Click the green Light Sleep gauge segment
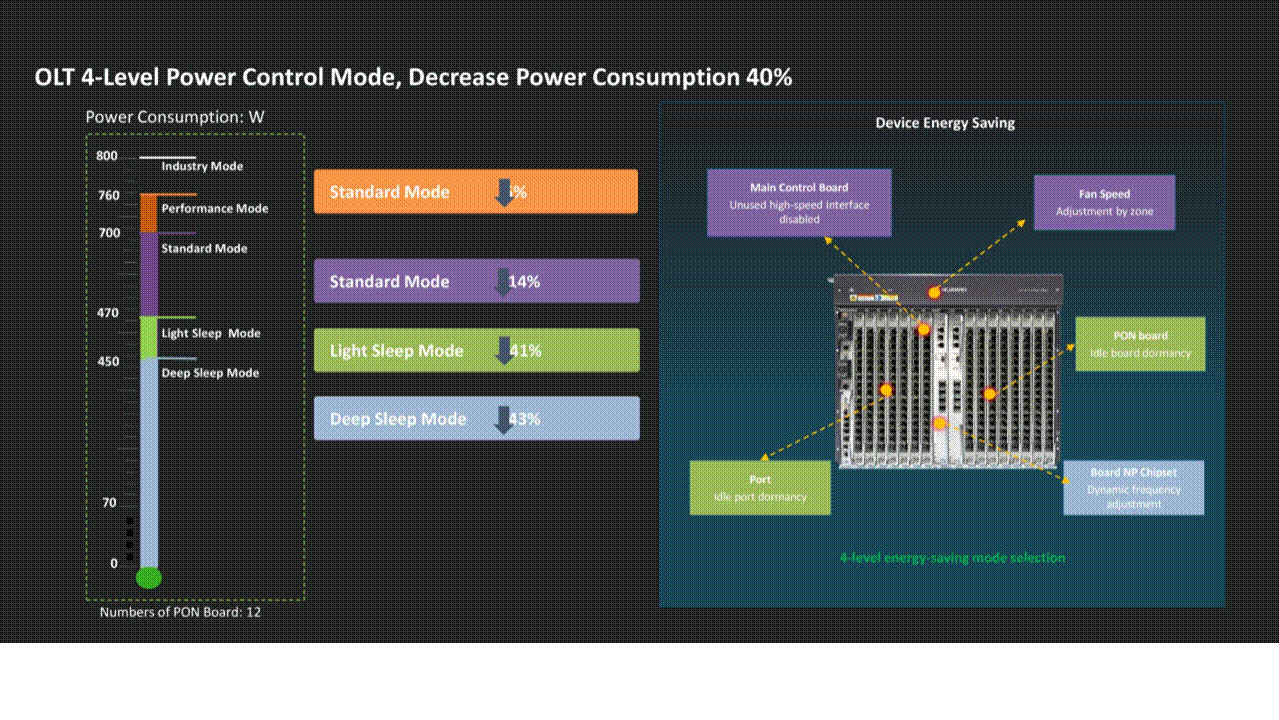Screen dimensions: 1279x720 [149, 338]
